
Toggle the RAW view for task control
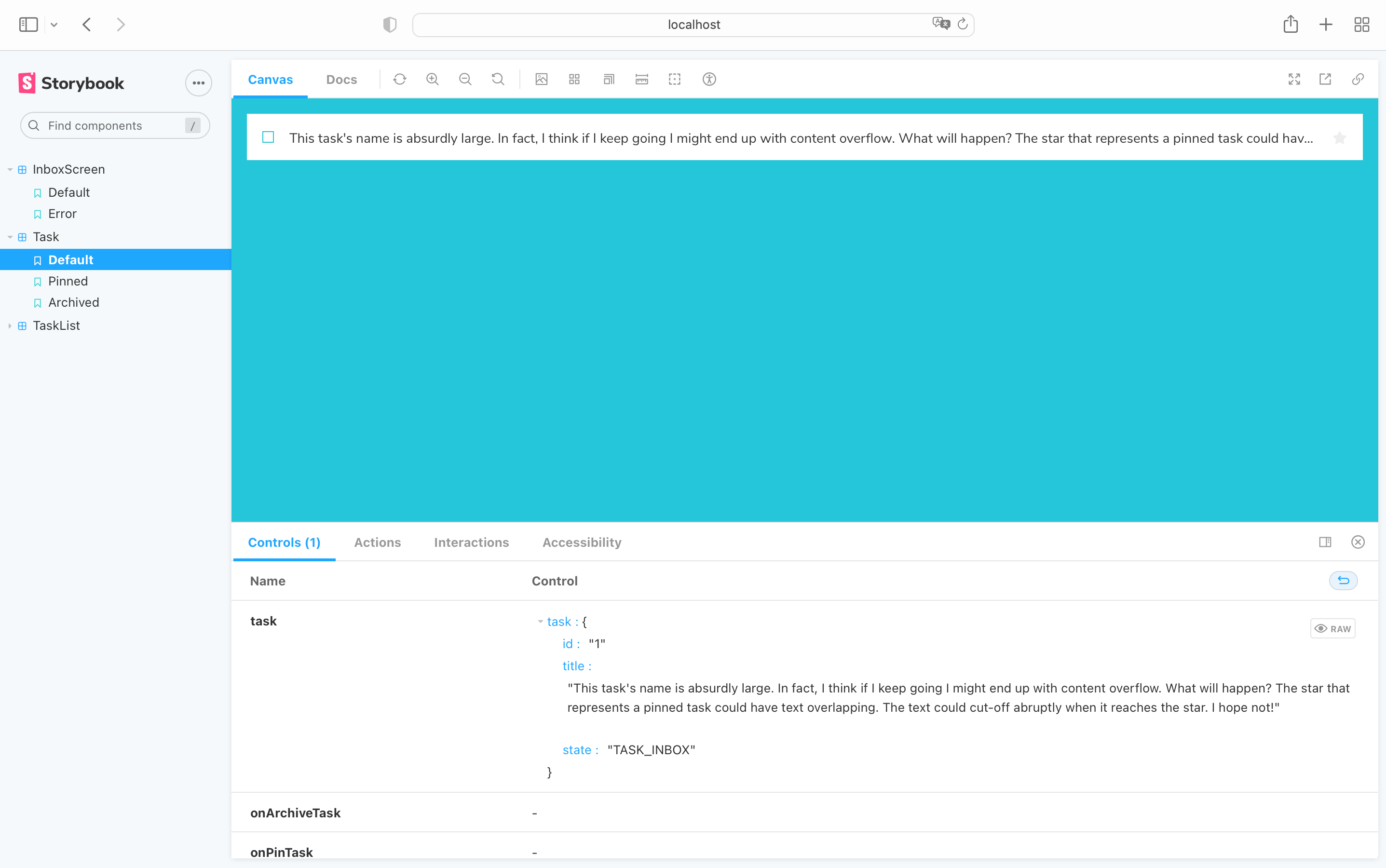[1333, 628]
